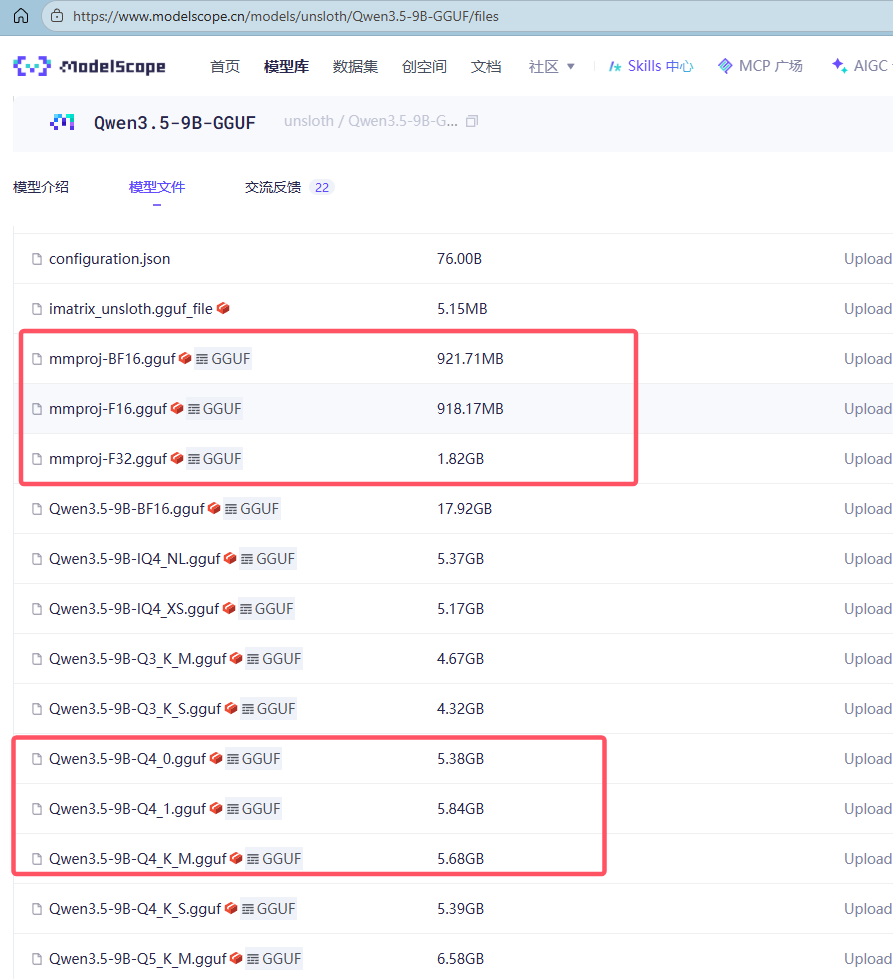Viewport: 893px width, 979px height.
Task: Click the 5.68GB size value
Action: tap(460, 858)
